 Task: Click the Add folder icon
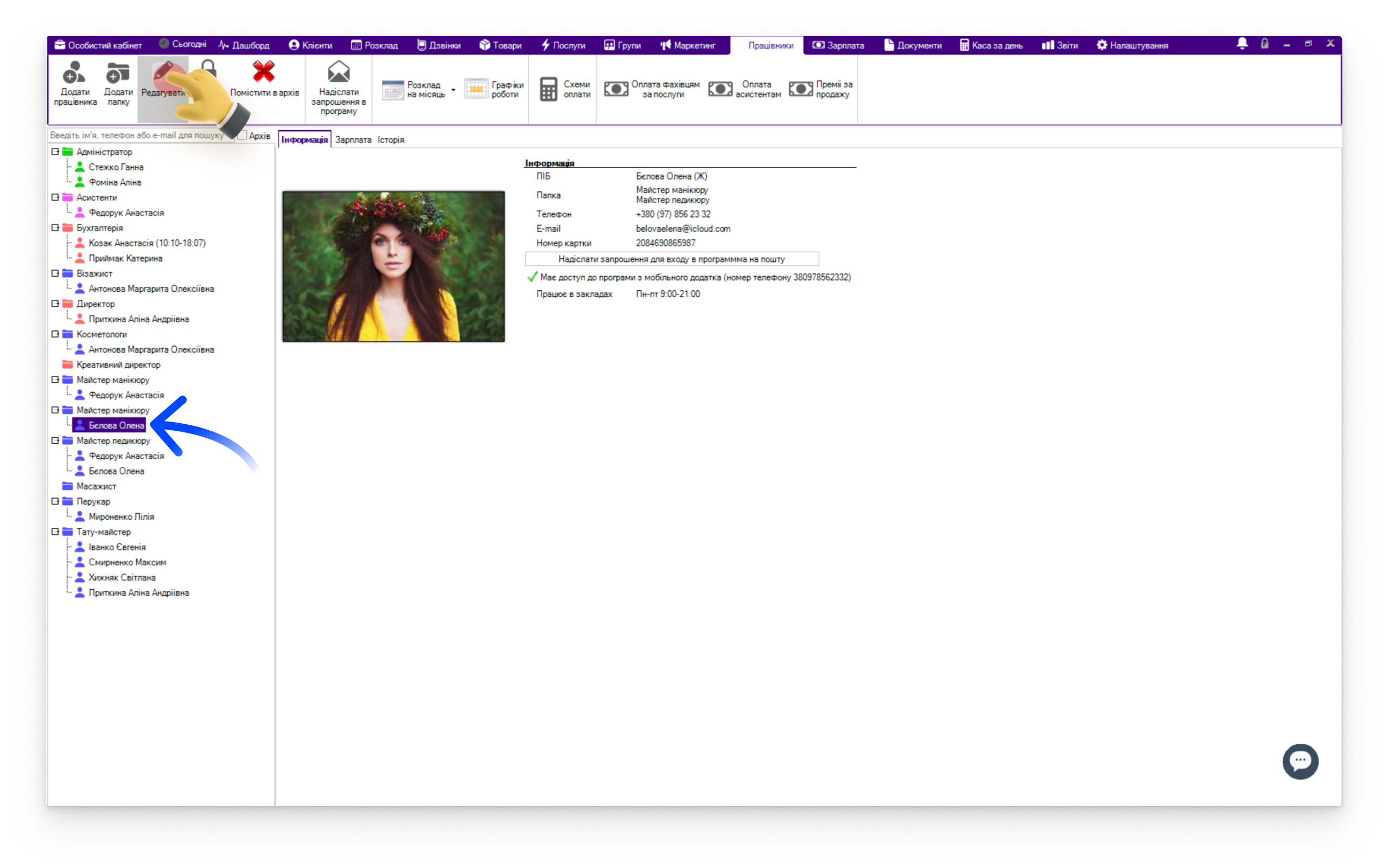pyautogui.click(x=118, y=73)
